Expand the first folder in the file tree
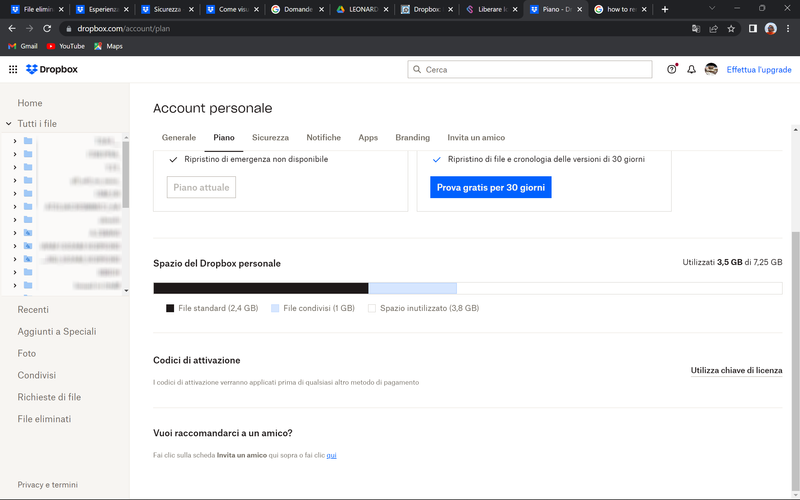800x500 pixels. click(14, 141)
